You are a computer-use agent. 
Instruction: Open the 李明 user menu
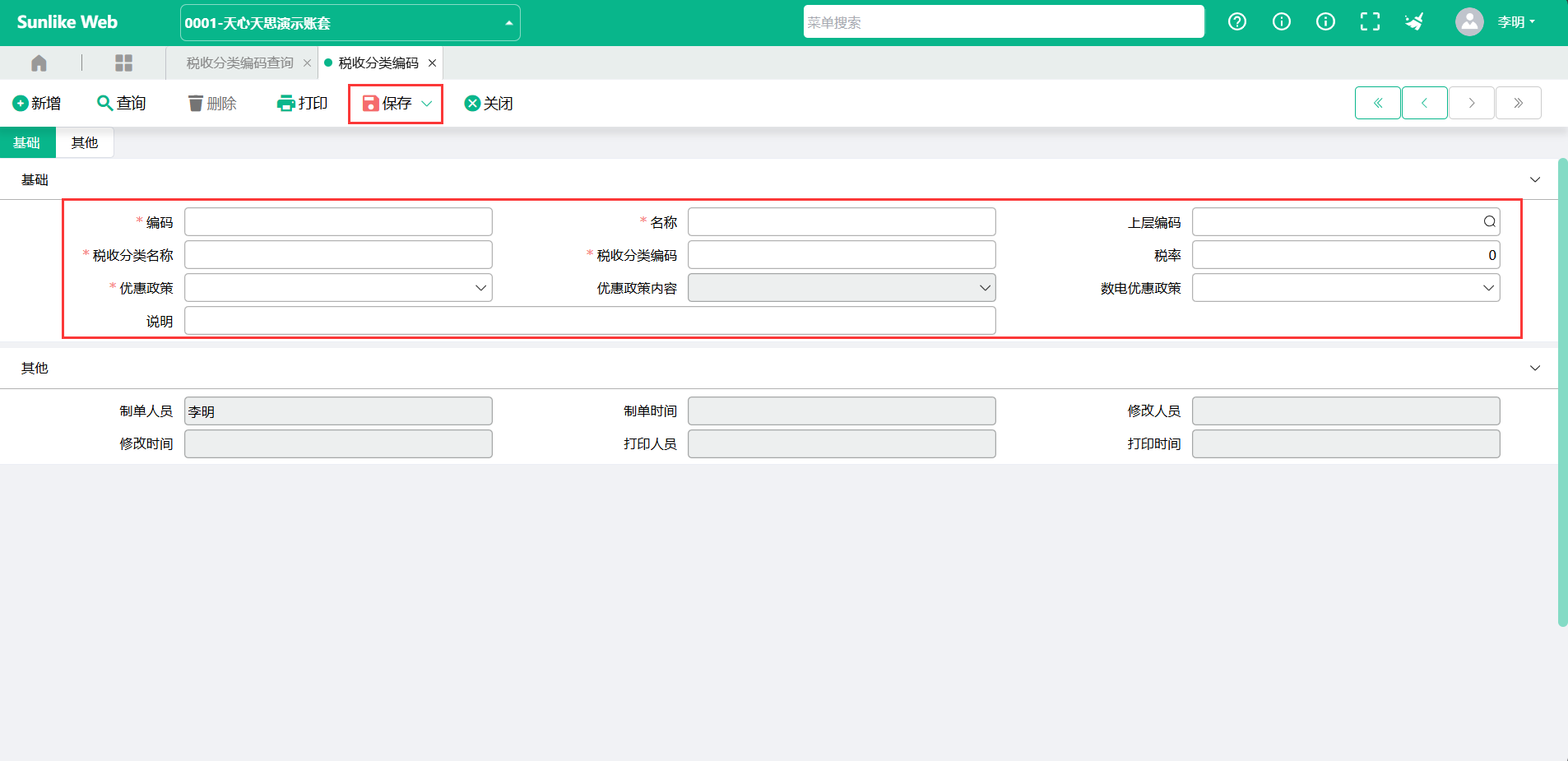1516,22
